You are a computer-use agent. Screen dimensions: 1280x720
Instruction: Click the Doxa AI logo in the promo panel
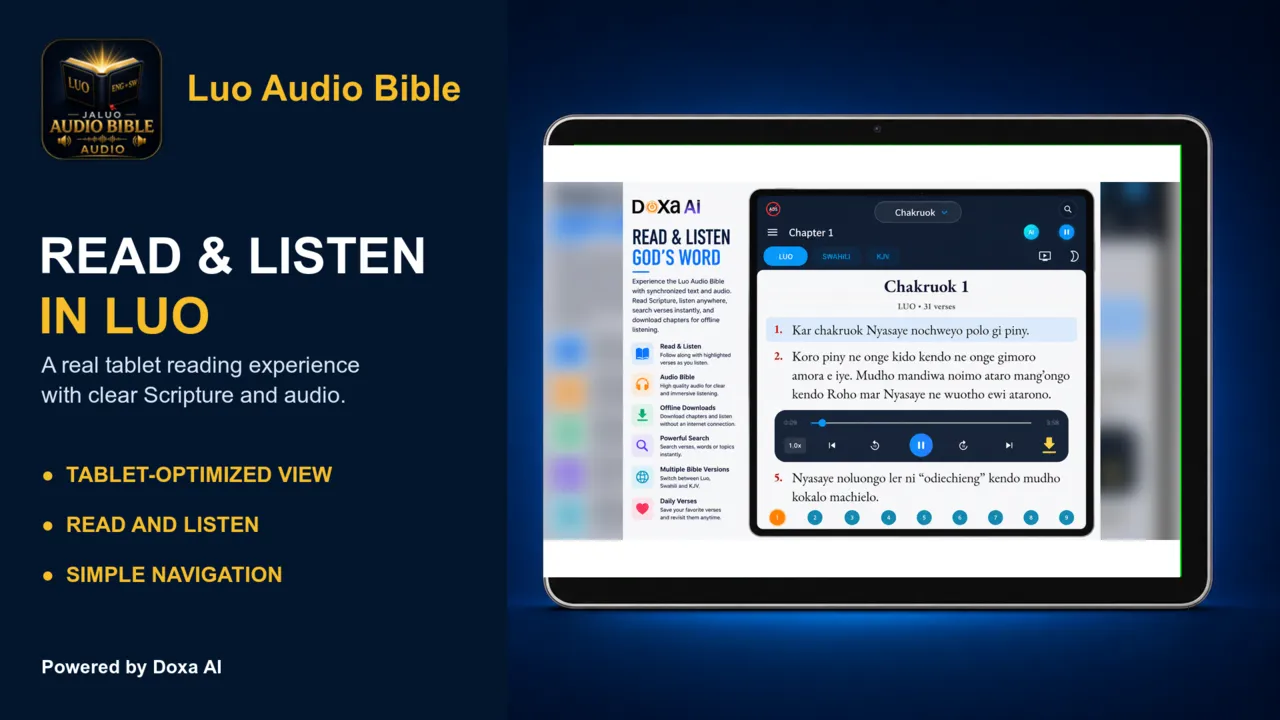tap(666, 206)
